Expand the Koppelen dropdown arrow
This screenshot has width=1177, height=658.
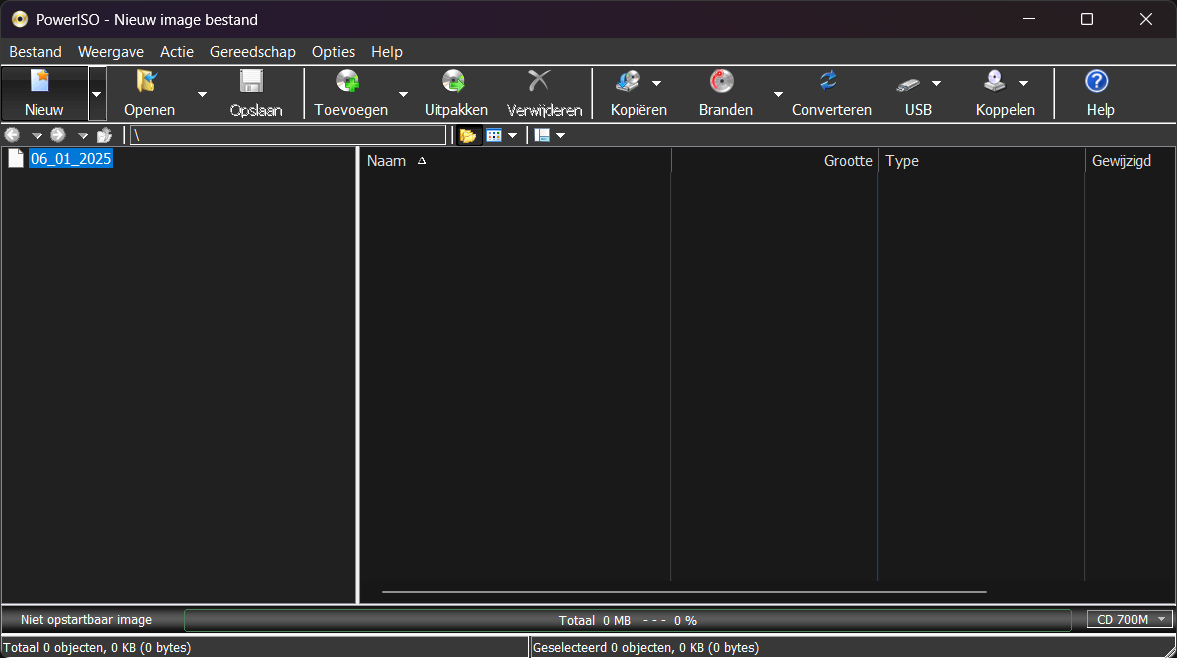click(x=1023, y=83)
